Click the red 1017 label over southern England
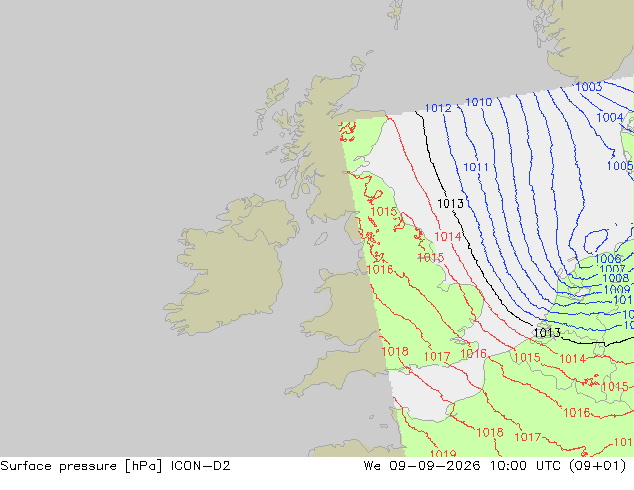 [437, 357]
